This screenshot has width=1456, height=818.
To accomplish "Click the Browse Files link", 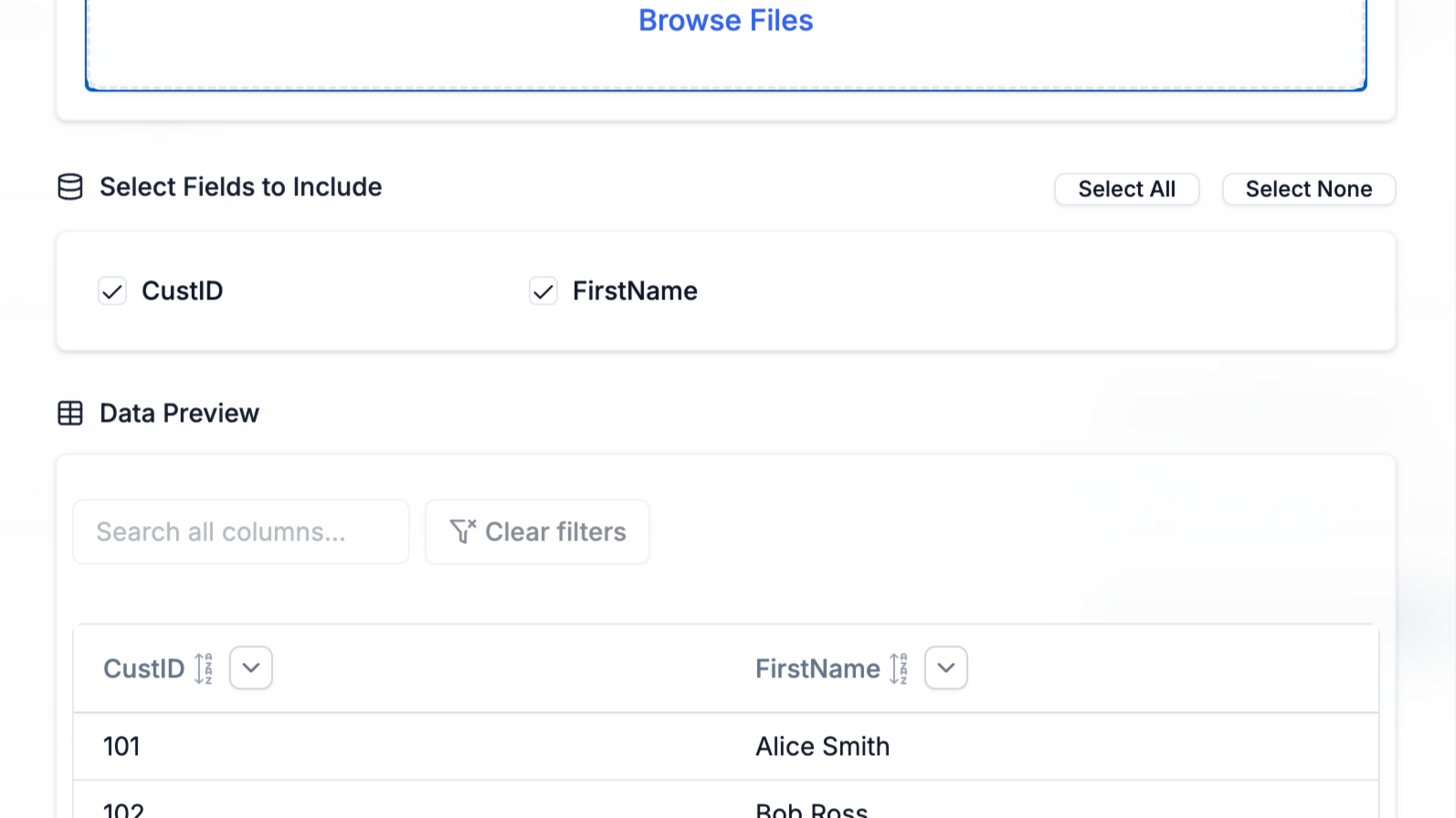I will (x=725, y=20).
